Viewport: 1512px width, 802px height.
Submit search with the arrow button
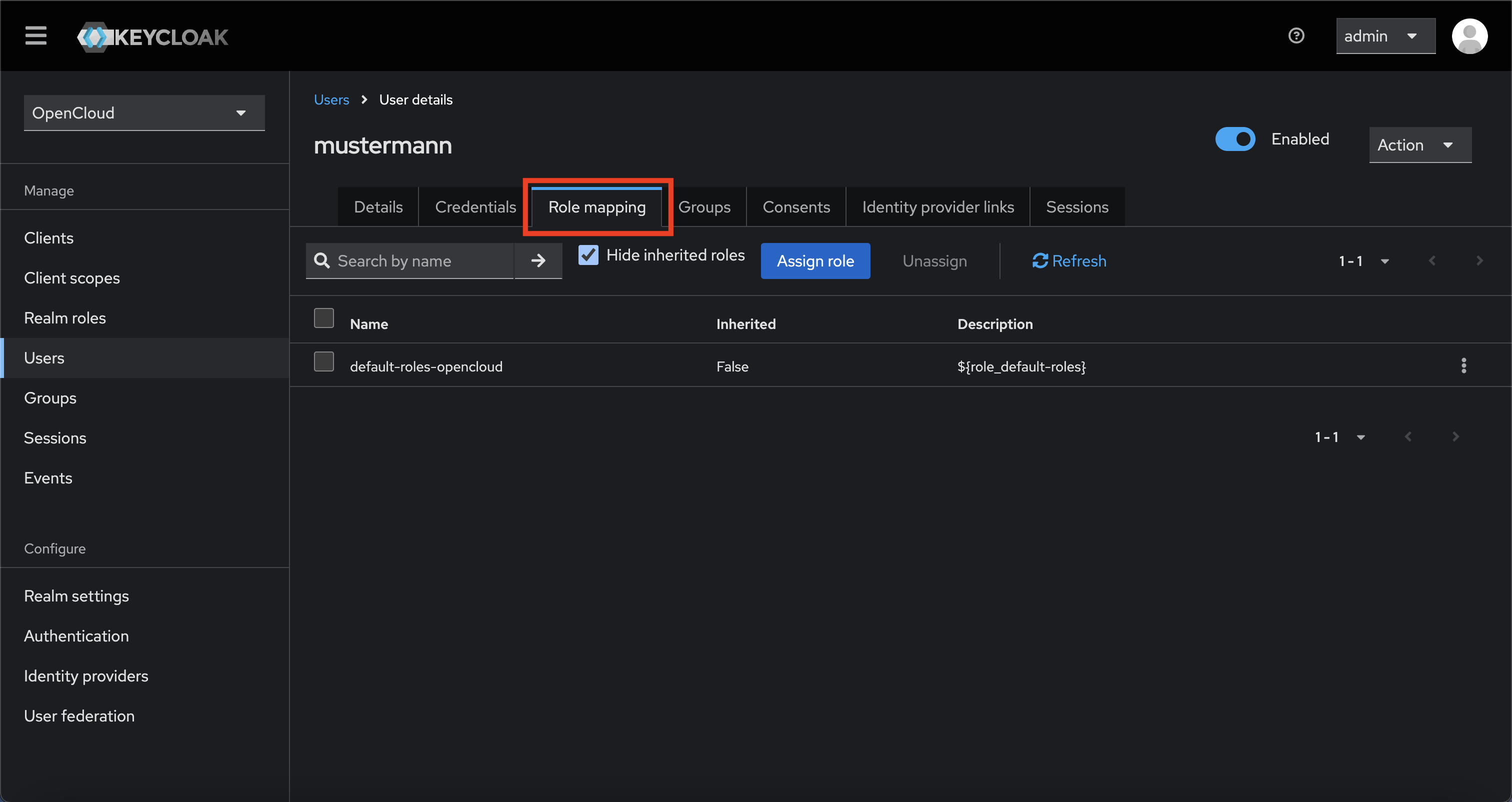pyautogui.click(x=538, y=260)
